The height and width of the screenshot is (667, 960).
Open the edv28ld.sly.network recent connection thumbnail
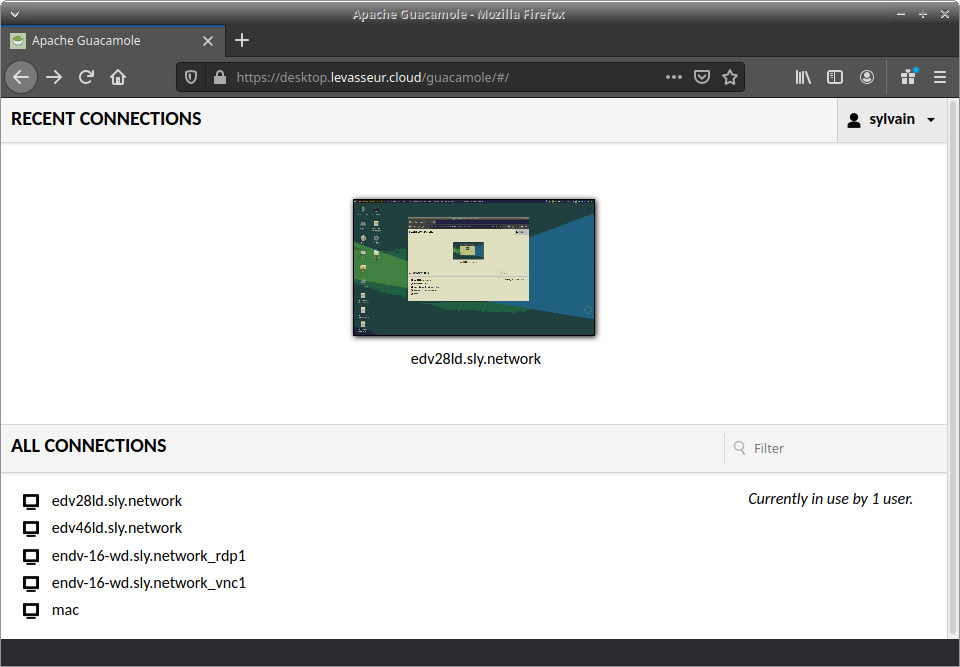click(x=474, y=267)
